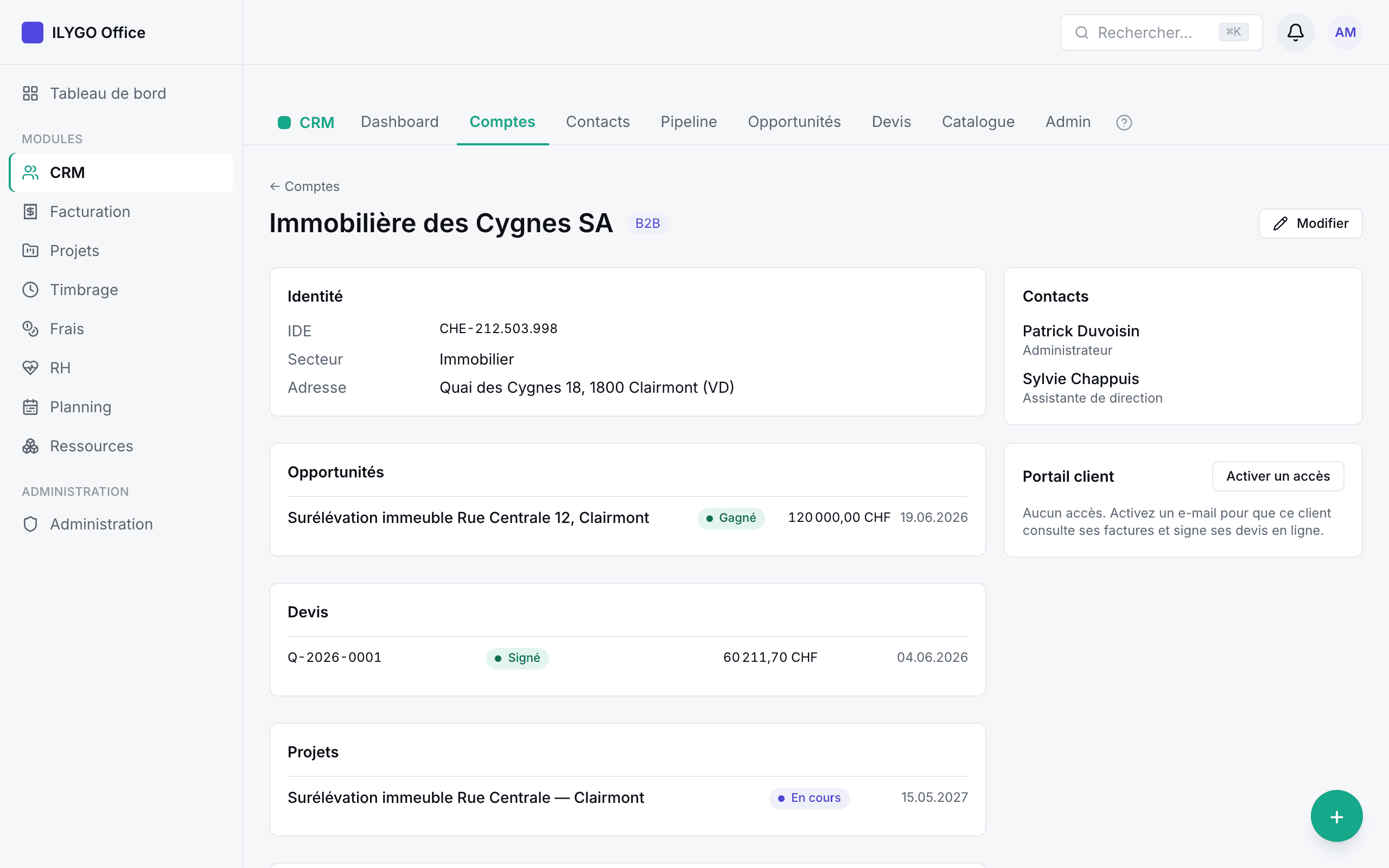
Task: Click IDE value CHE-212.503.998
Action: coord(498,328)
